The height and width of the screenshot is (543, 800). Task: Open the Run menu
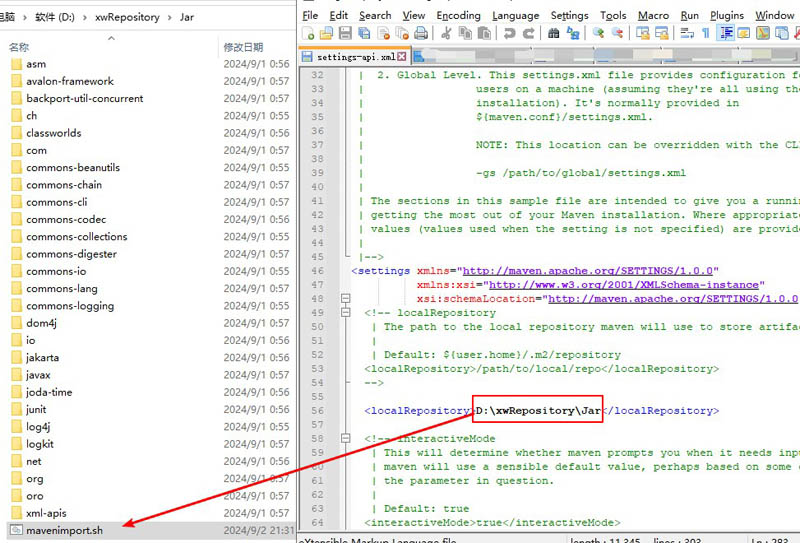pyautogui.click(x=689, y=16)
